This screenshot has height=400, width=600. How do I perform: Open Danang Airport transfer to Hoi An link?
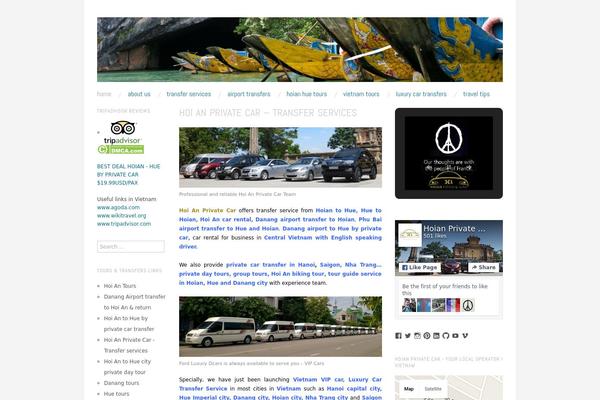135,302
